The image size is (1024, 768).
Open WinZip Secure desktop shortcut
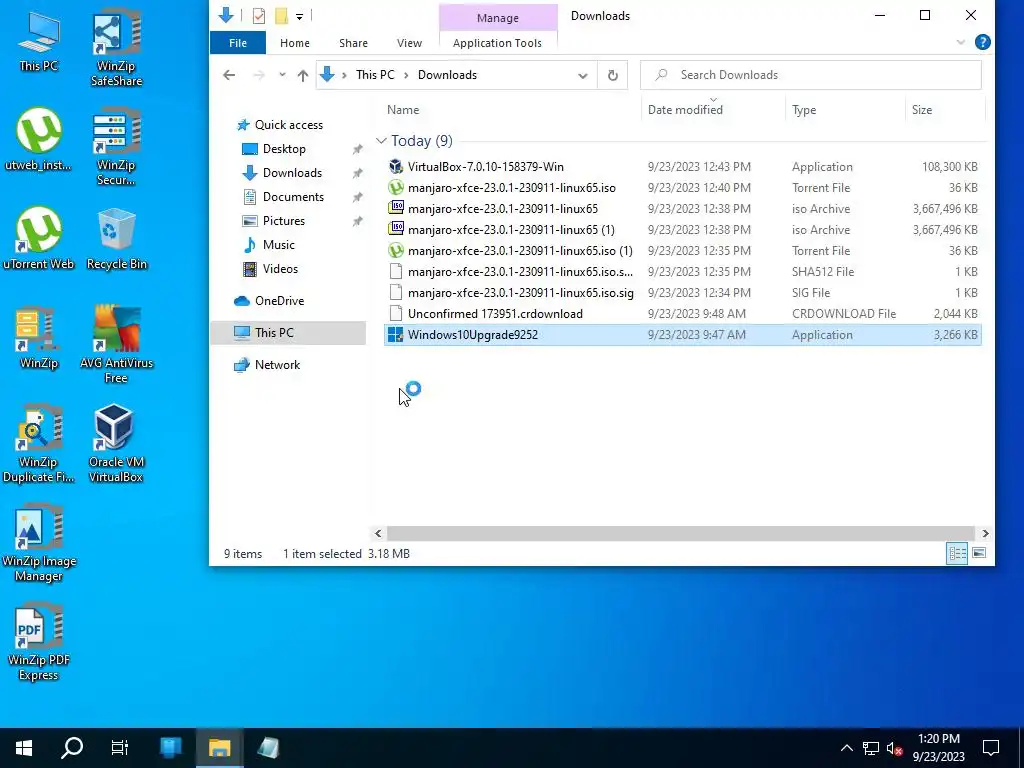[x=116, y=146]
